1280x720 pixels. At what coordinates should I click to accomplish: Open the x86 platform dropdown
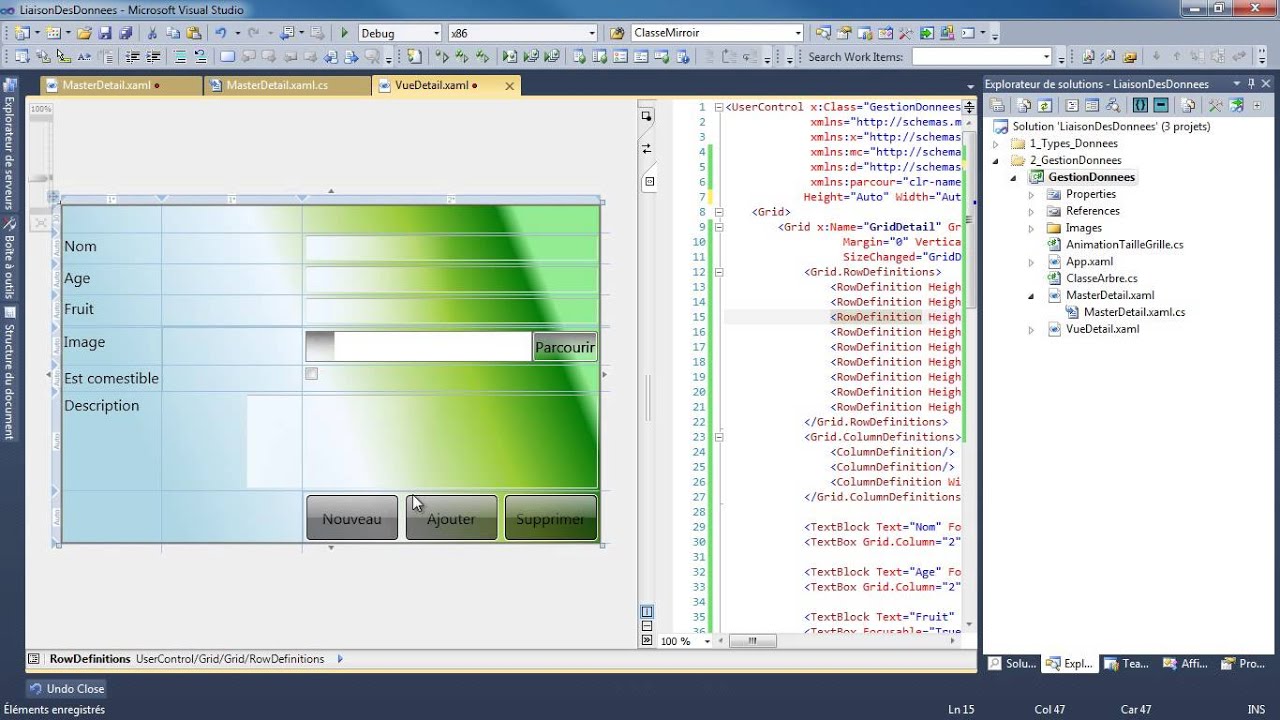pos(592,33)
